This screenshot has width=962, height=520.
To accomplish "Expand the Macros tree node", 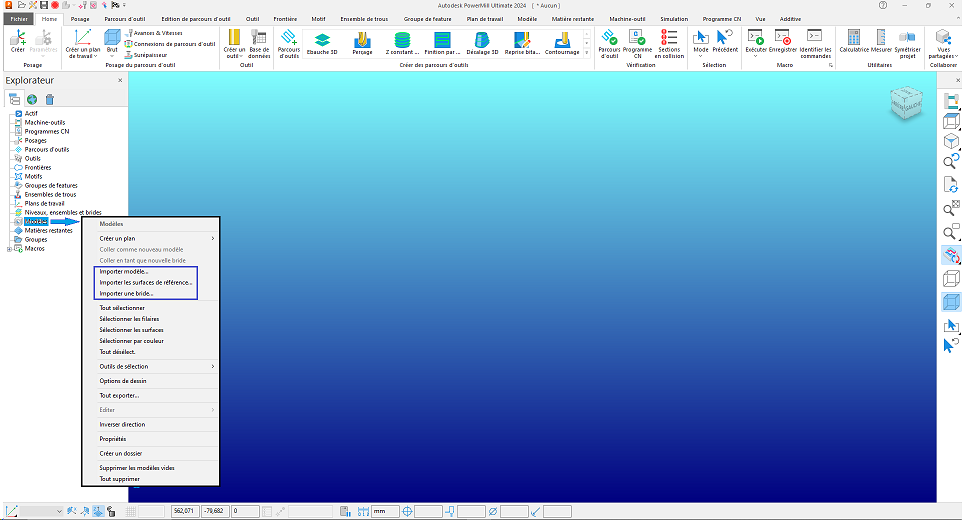I will [10, 249].
